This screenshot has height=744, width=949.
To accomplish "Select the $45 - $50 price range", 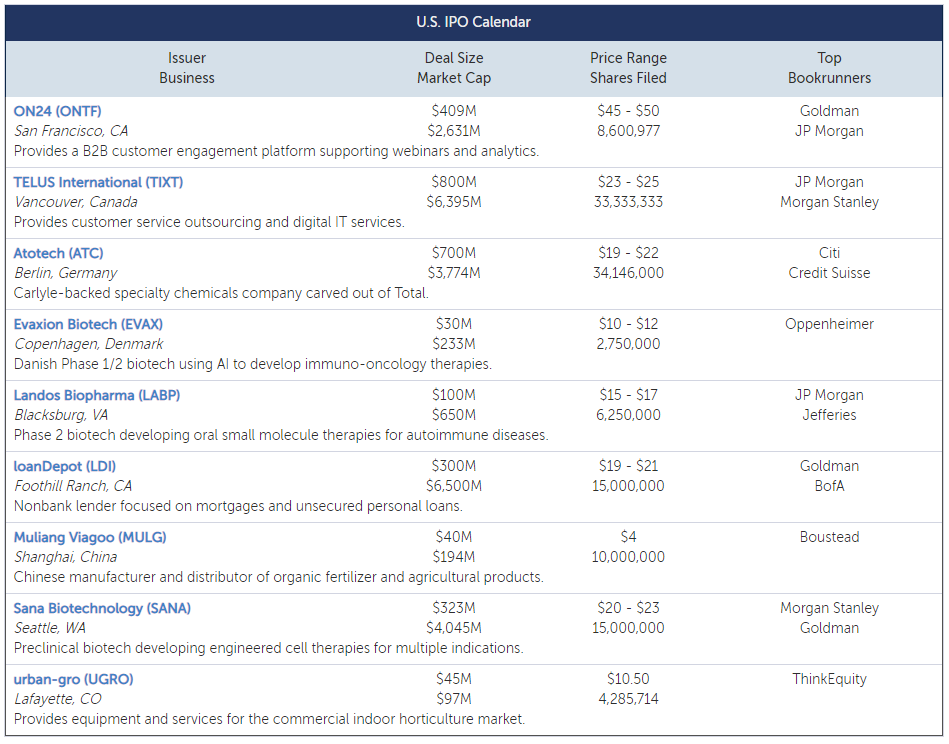I will coord(628,111).
